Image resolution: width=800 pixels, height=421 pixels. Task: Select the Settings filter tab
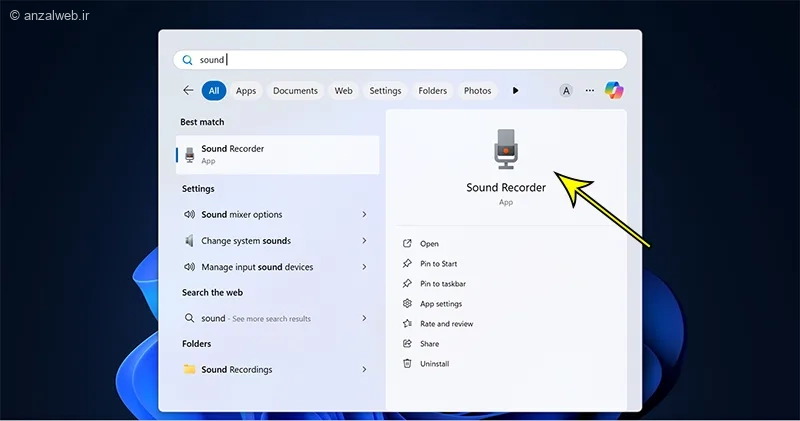coord(385,91)
